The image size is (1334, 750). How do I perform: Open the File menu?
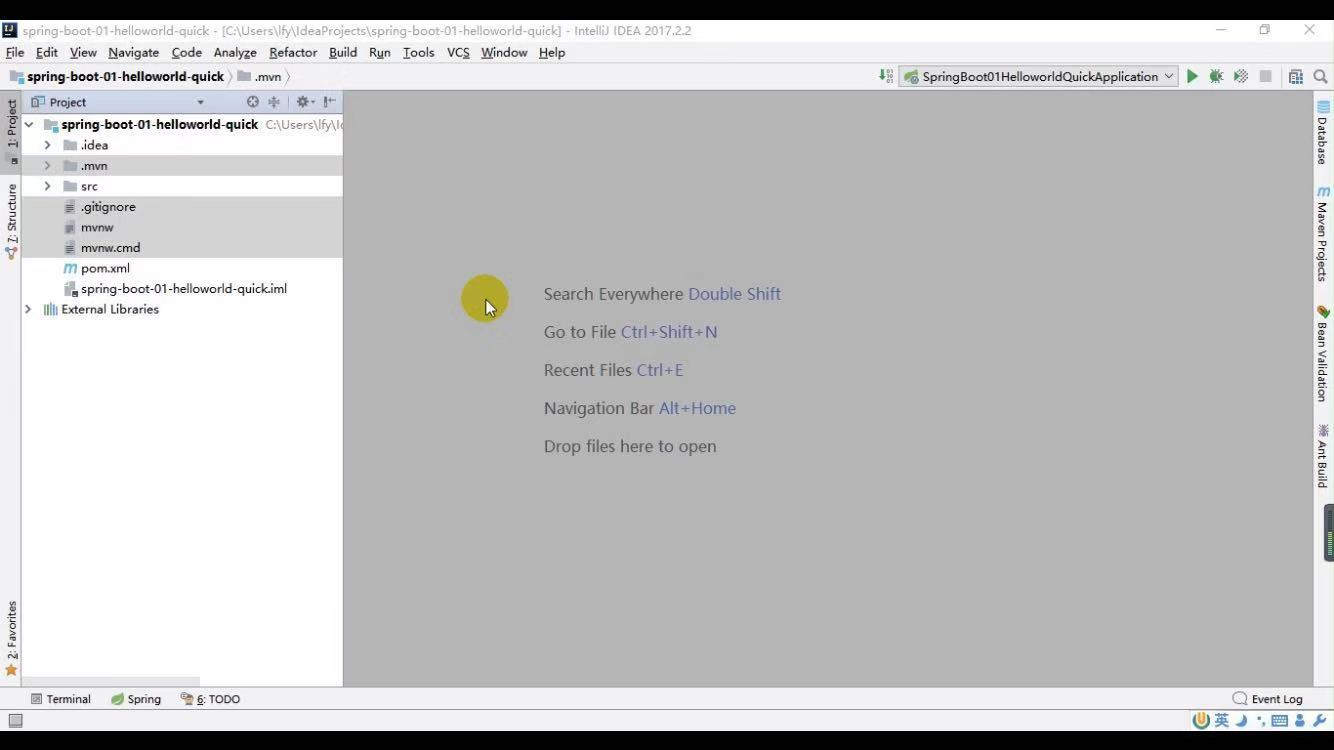point(15,52)
